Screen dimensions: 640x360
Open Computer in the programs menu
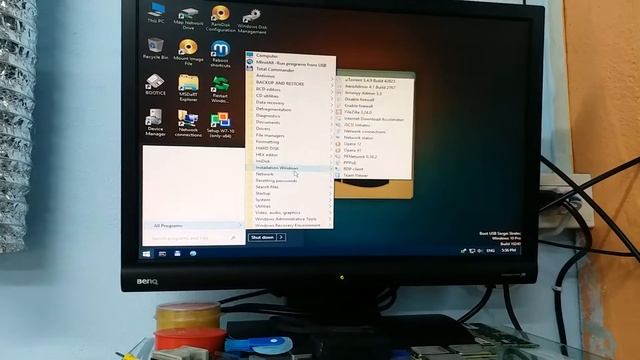[290, 56]
